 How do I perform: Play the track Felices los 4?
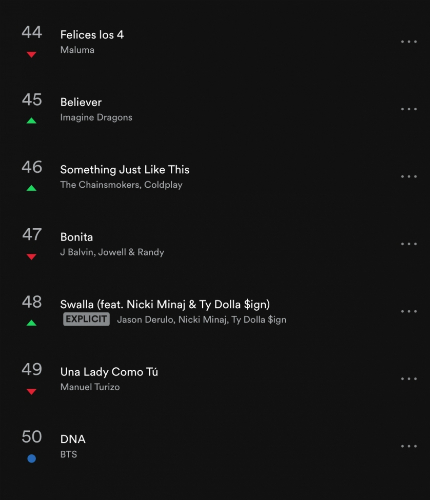[x=92, y=35]
